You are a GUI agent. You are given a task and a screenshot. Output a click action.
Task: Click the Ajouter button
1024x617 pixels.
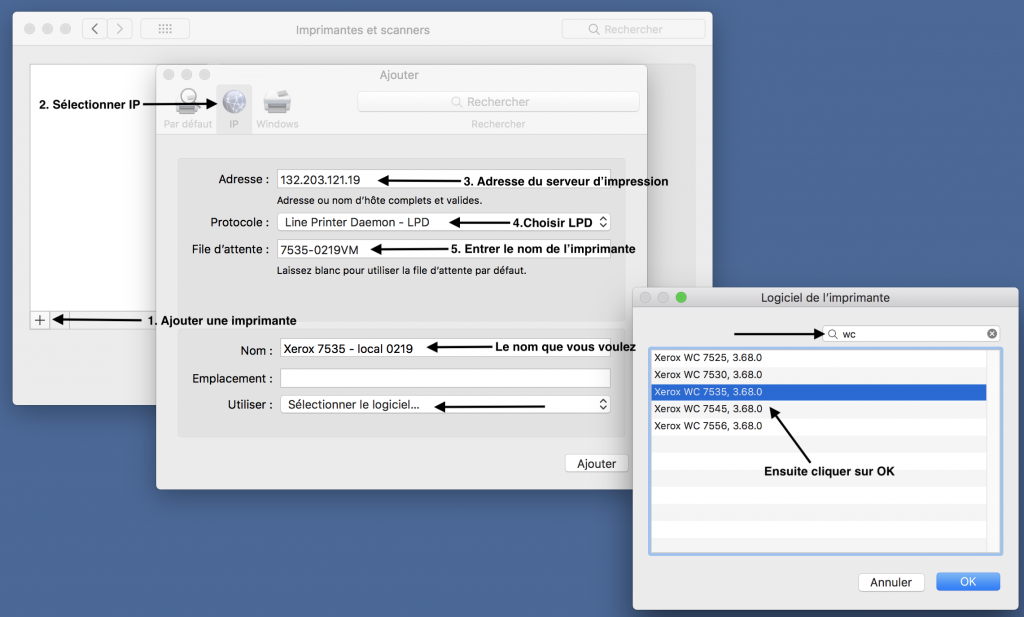pyautogui.click(x=596, y=464)
